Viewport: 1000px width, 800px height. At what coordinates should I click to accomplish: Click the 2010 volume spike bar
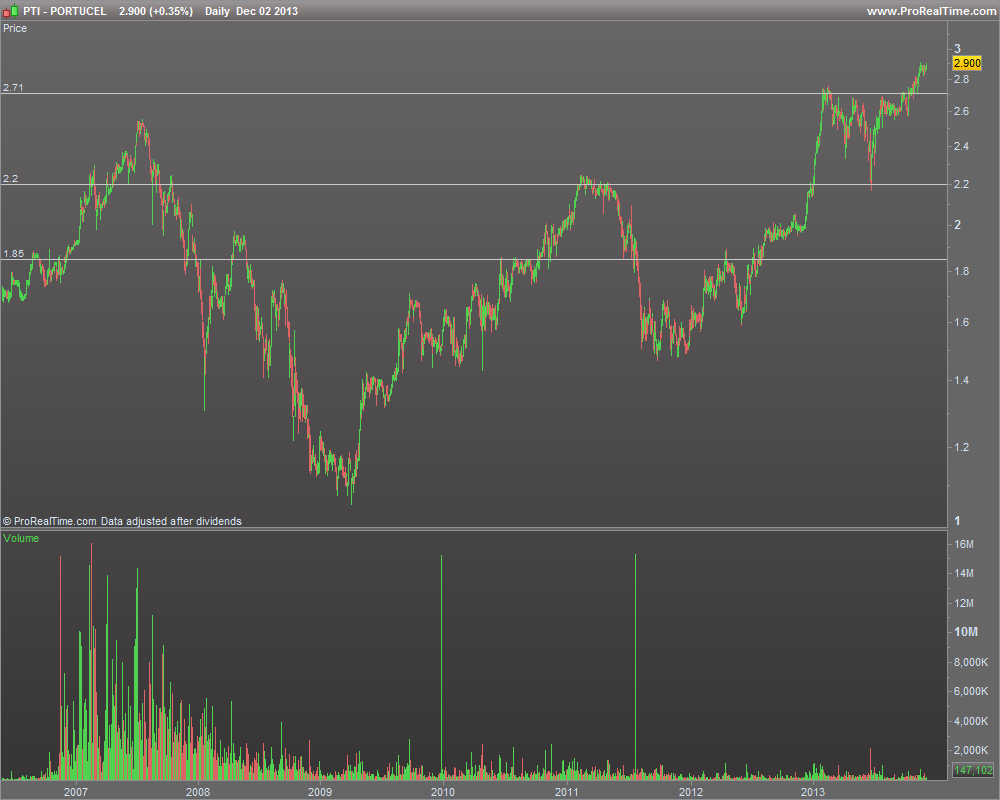pyautogui.click(x=441, y=667)
